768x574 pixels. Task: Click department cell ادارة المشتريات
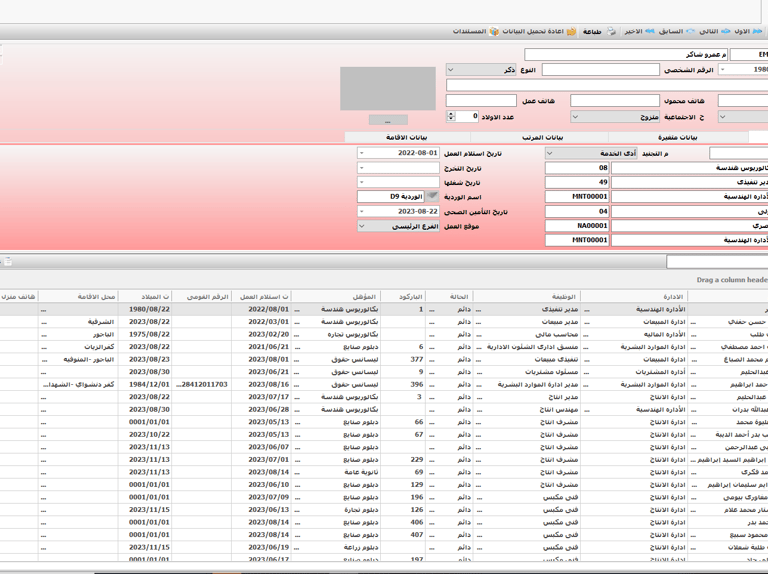pos(634,372)
